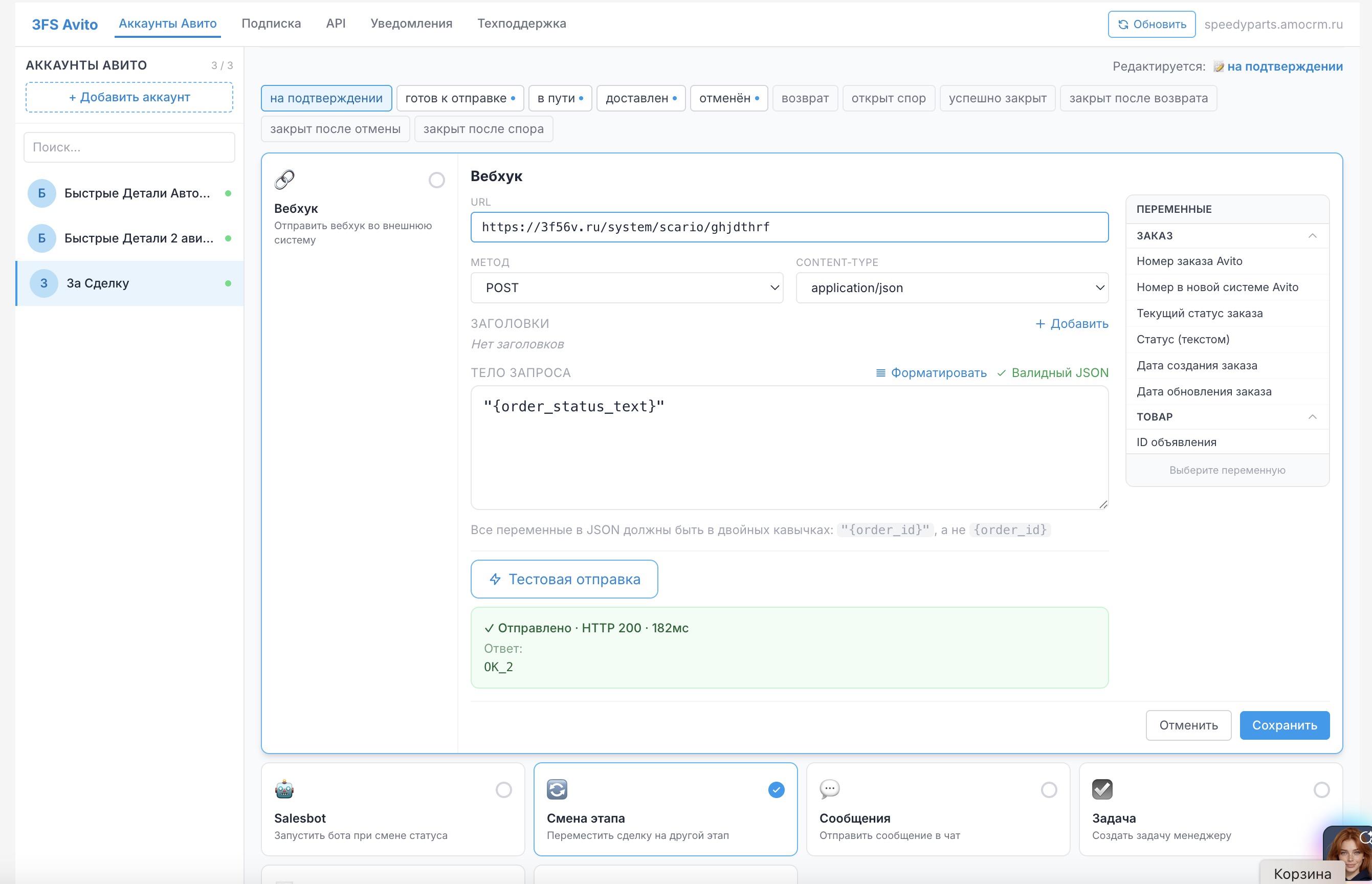Select the Быстрые Детали Авто account
The width and height of the screenshot is (1372, 884).
click(x=129, y=193)
